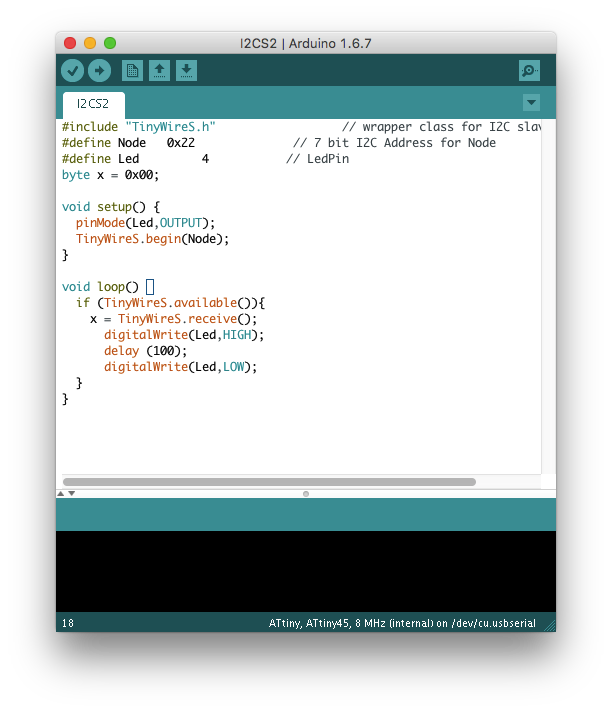Open the tab options dropdown arrow
This screenshot has width=612, height=712.
(531, 103)
